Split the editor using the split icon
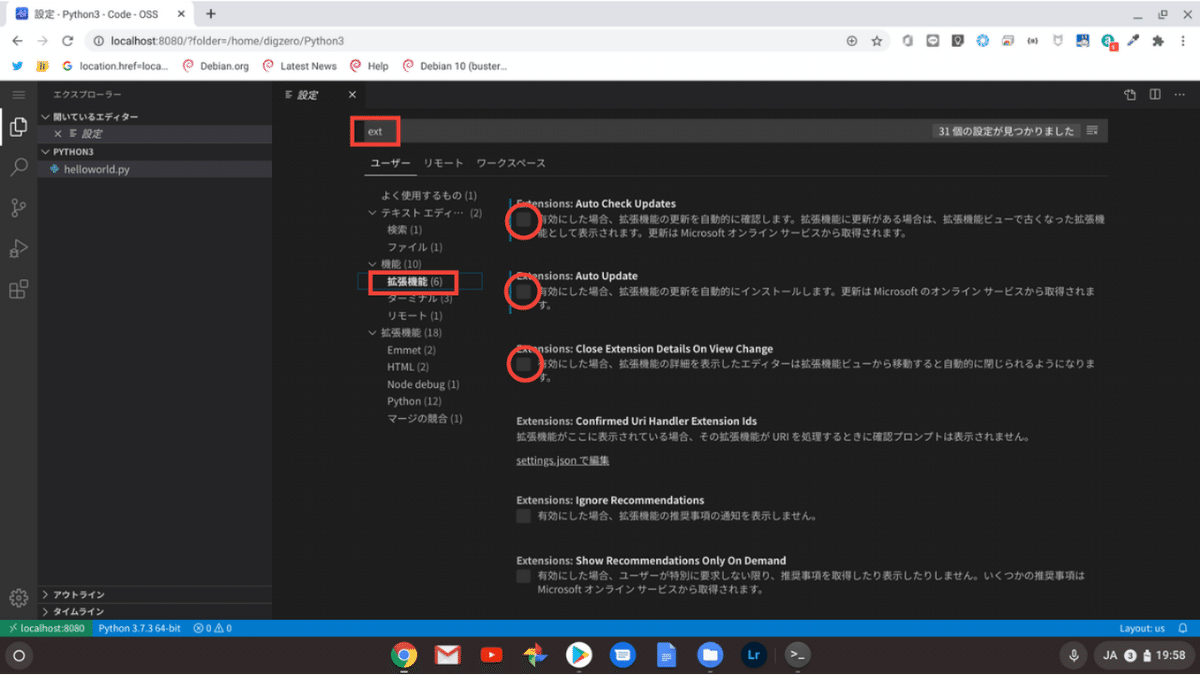1200x675 pixels. point(1155,93)
